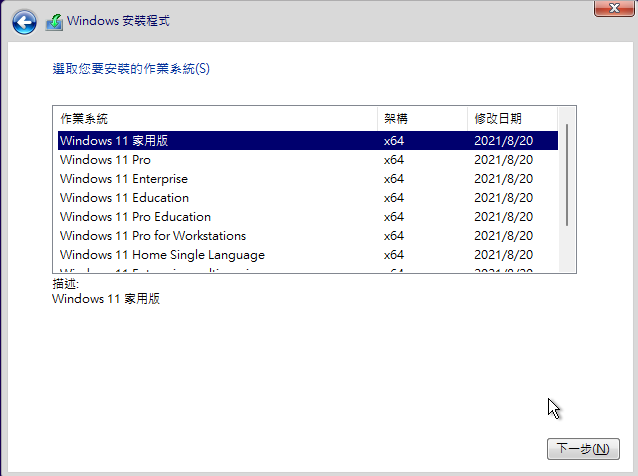Click date in Windows 11 Pro Education row
The image size is (638, 476).
[x=503, y=217]
